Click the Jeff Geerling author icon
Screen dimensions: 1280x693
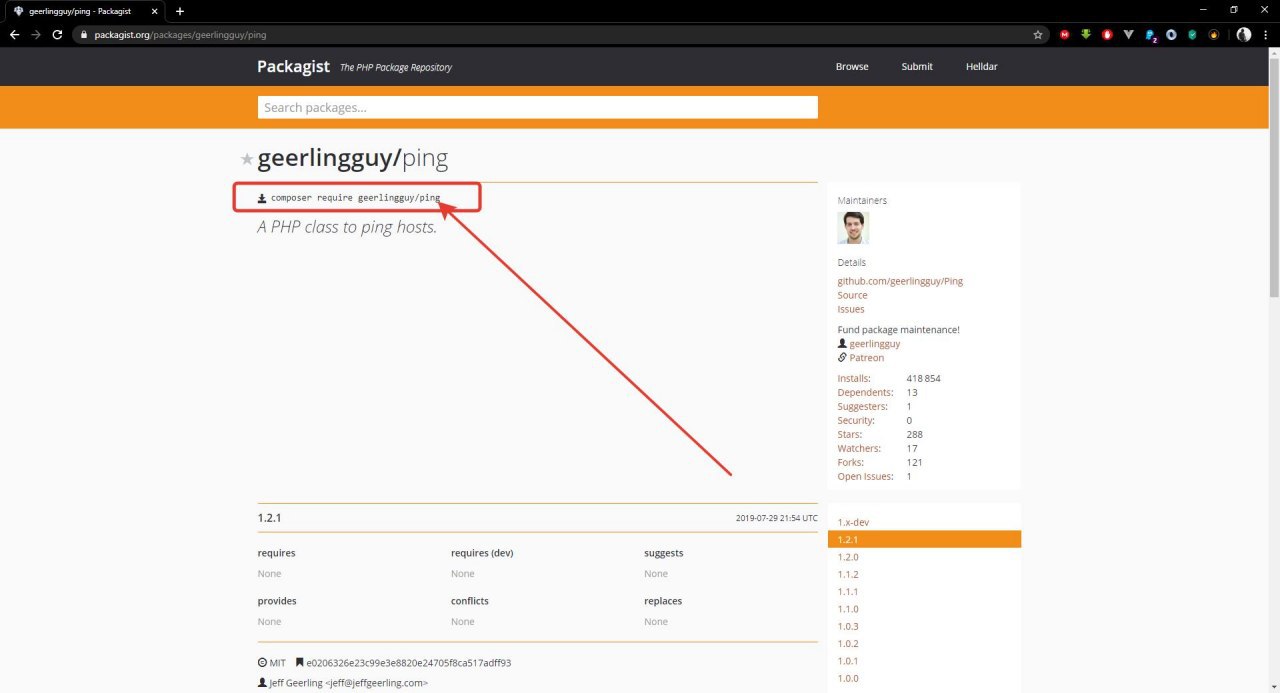coord(262,683)
